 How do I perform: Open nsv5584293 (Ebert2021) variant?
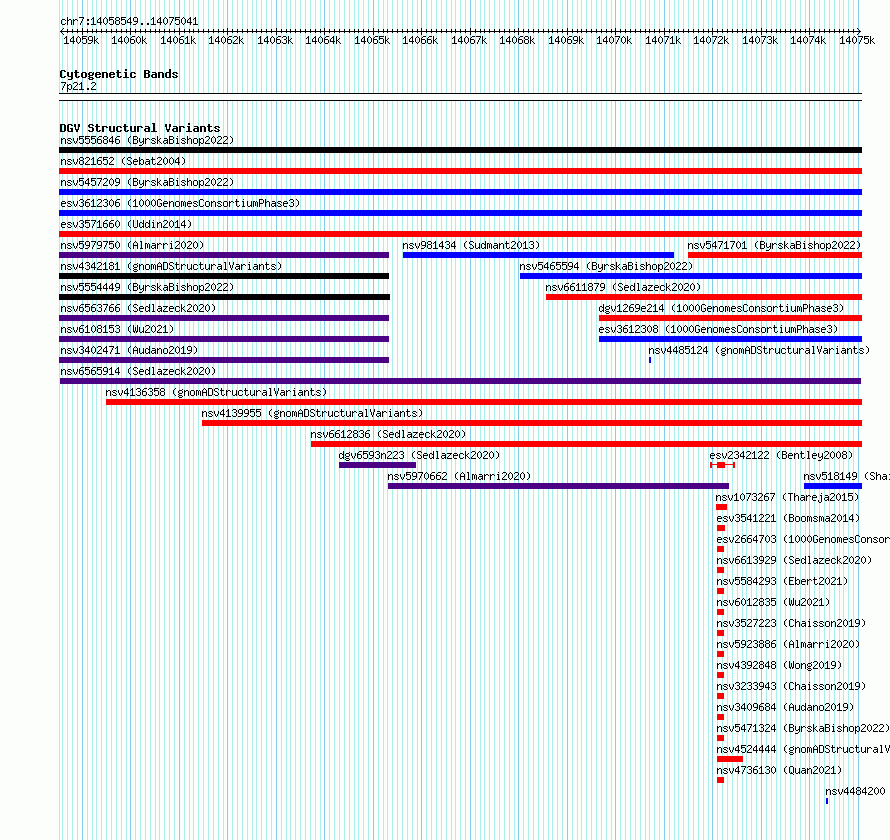click(x=782, y=581)
